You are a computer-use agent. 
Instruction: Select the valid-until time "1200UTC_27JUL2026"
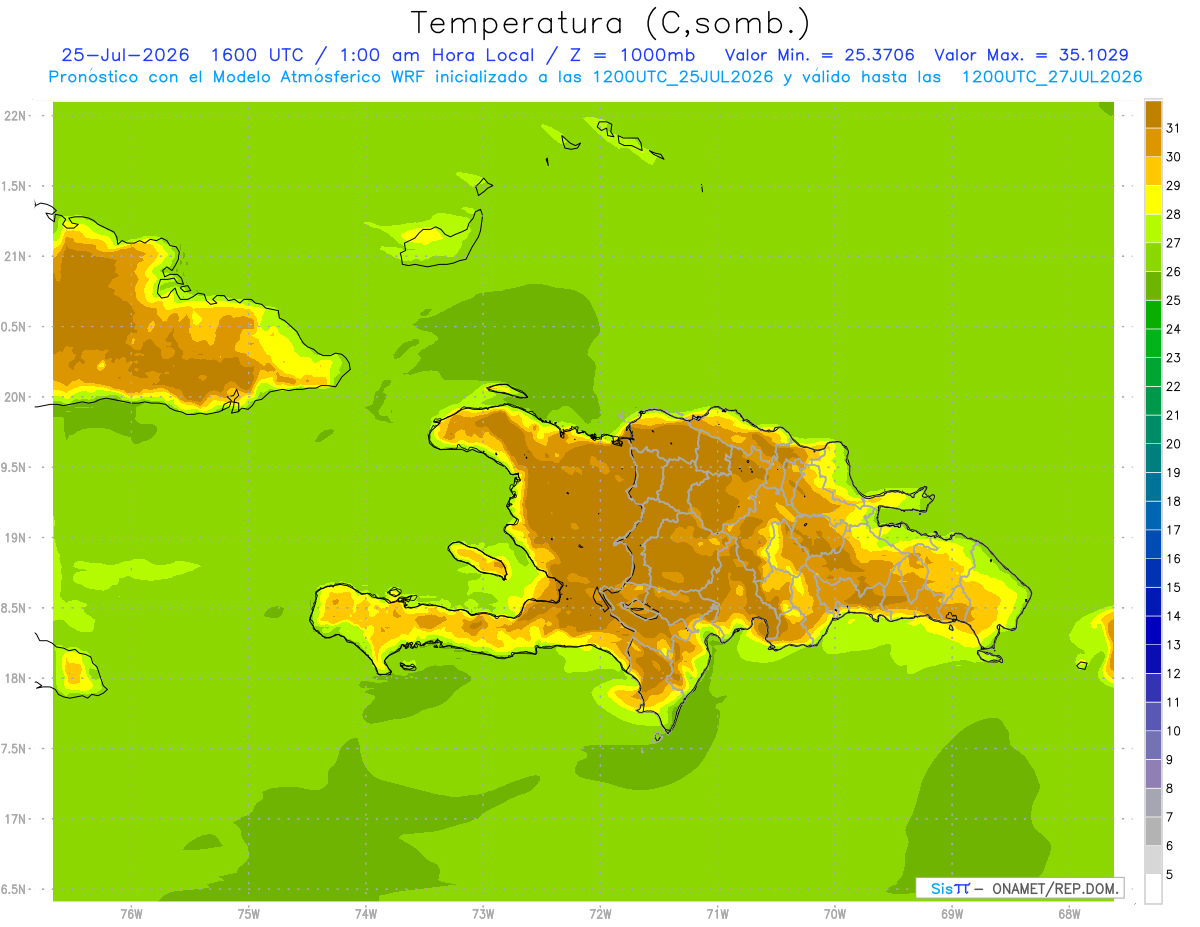(1052, 77)
